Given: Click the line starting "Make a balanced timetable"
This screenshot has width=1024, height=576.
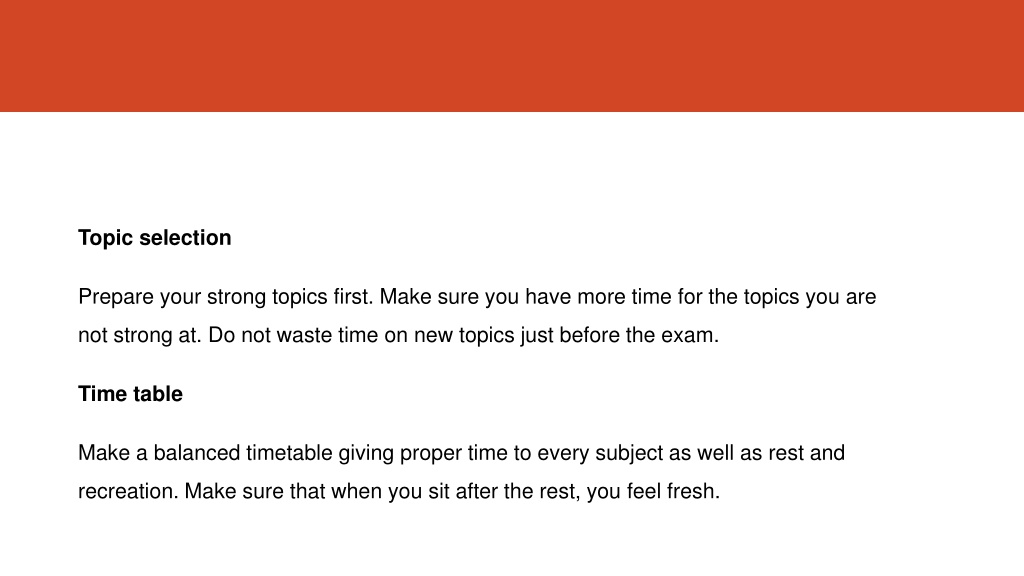Looking at the screenshot, I should click(462, 453).
